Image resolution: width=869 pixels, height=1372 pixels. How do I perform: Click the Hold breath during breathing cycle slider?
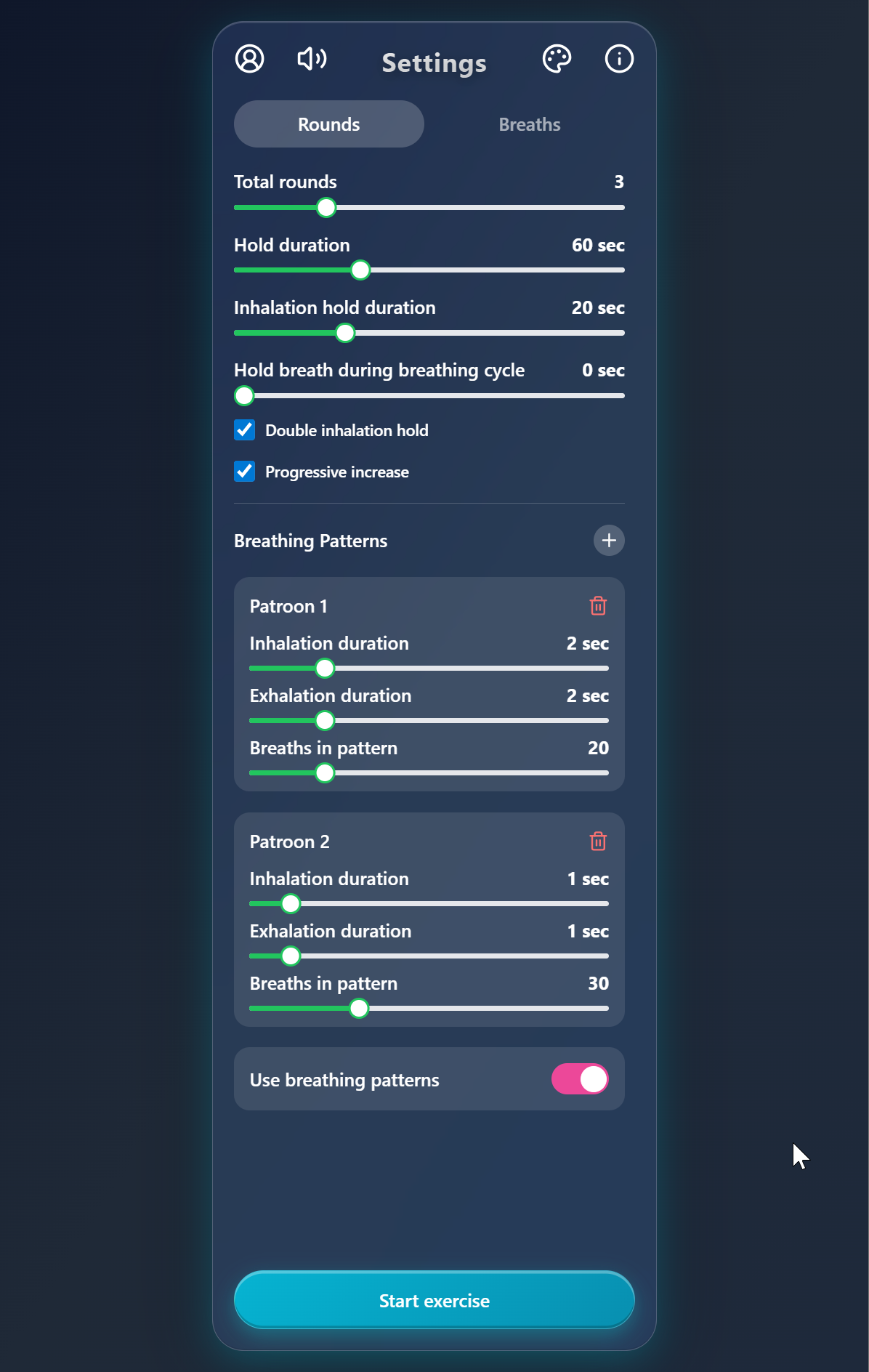tap(244, 395)
